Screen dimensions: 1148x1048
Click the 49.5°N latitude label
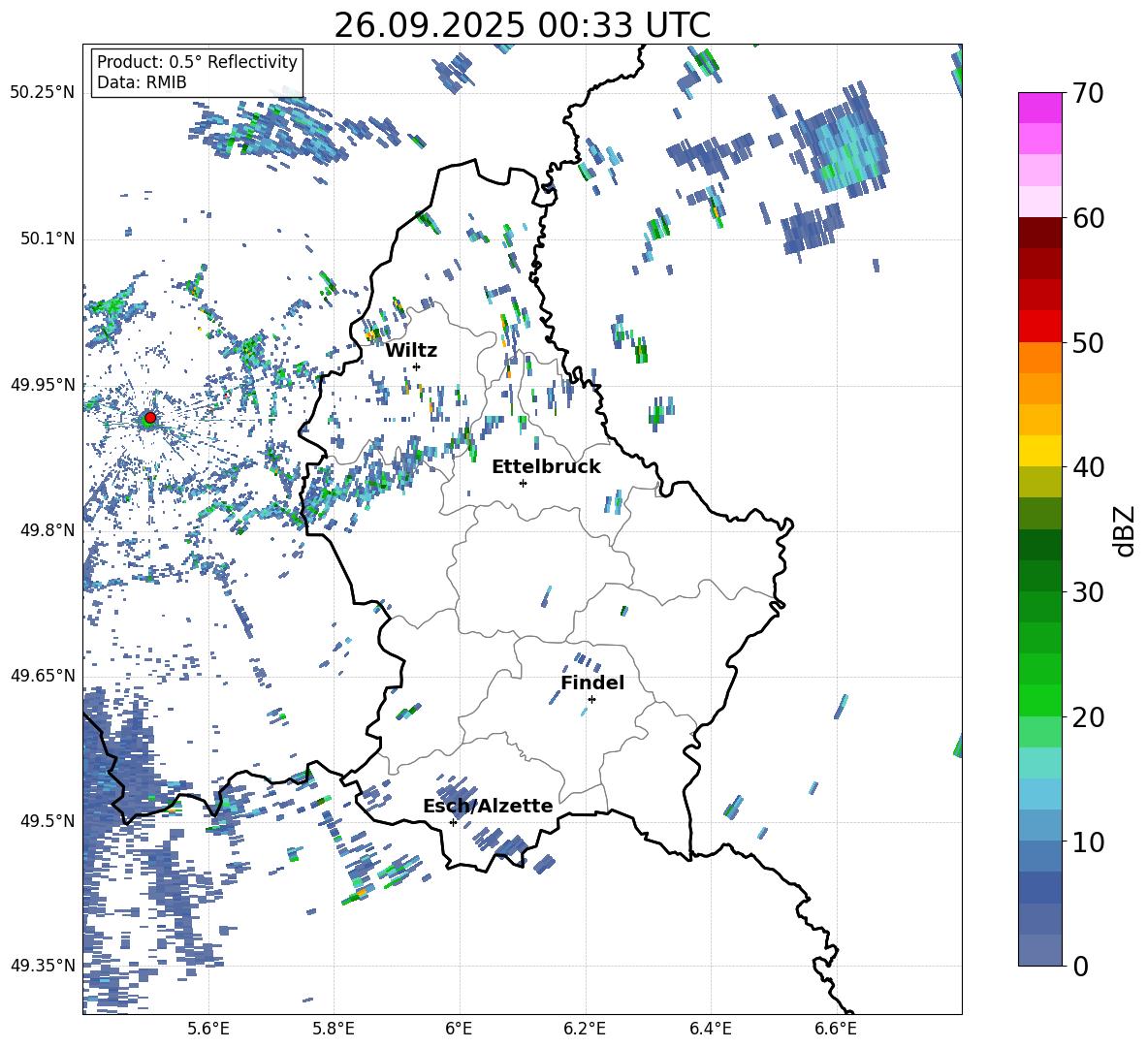pos(47,821)
